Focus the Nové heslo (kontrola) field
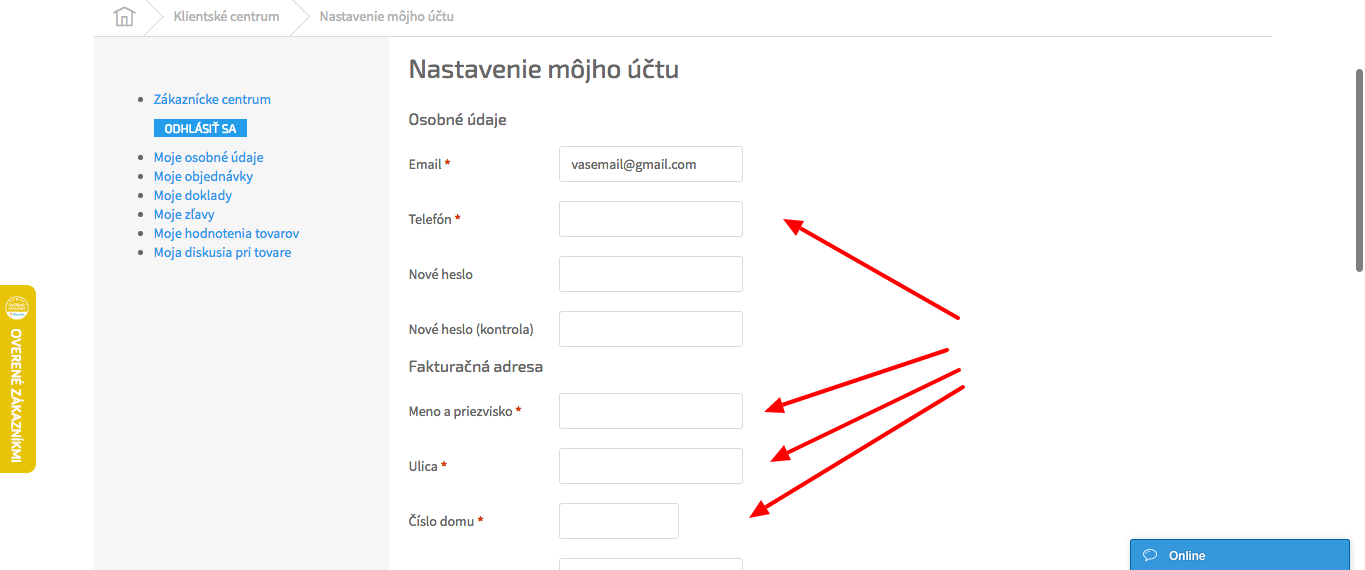 click(650, 329)
